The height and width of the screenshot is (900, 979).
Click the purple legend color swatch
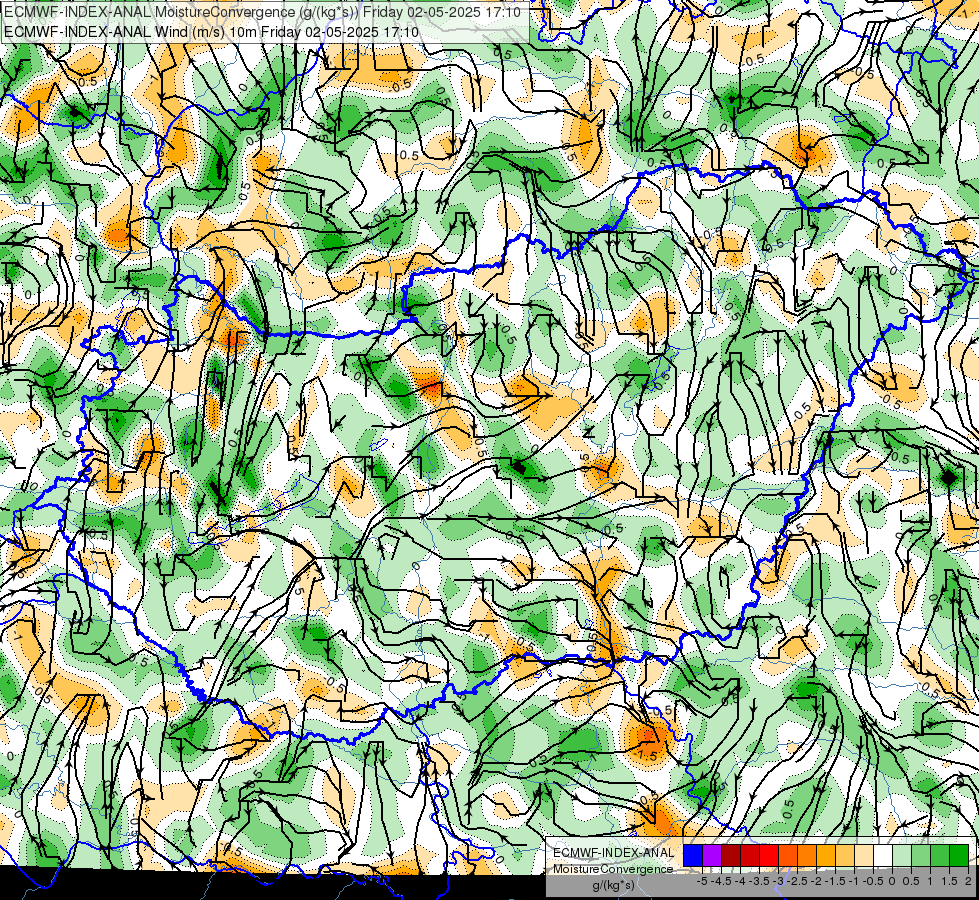[712, 855]
